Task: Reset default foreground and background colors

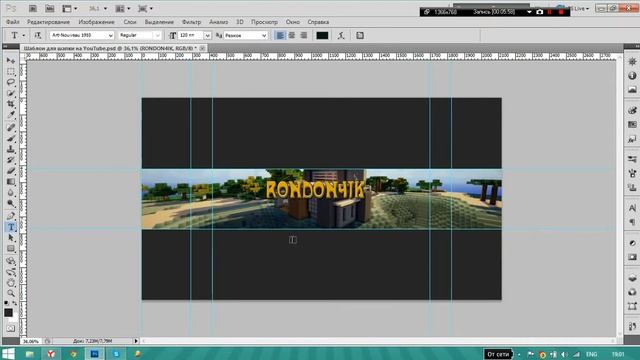Action: [x=6, y=303]
